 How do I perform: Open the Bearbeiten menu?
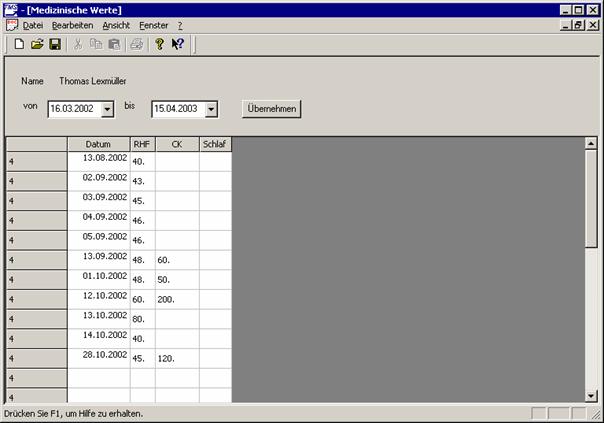point(73,25)
